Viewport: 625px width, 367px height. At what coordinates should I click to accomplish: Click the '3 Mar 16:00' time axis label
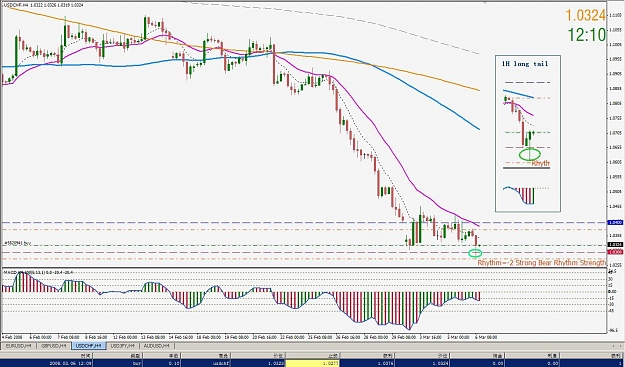click(430, 337)
